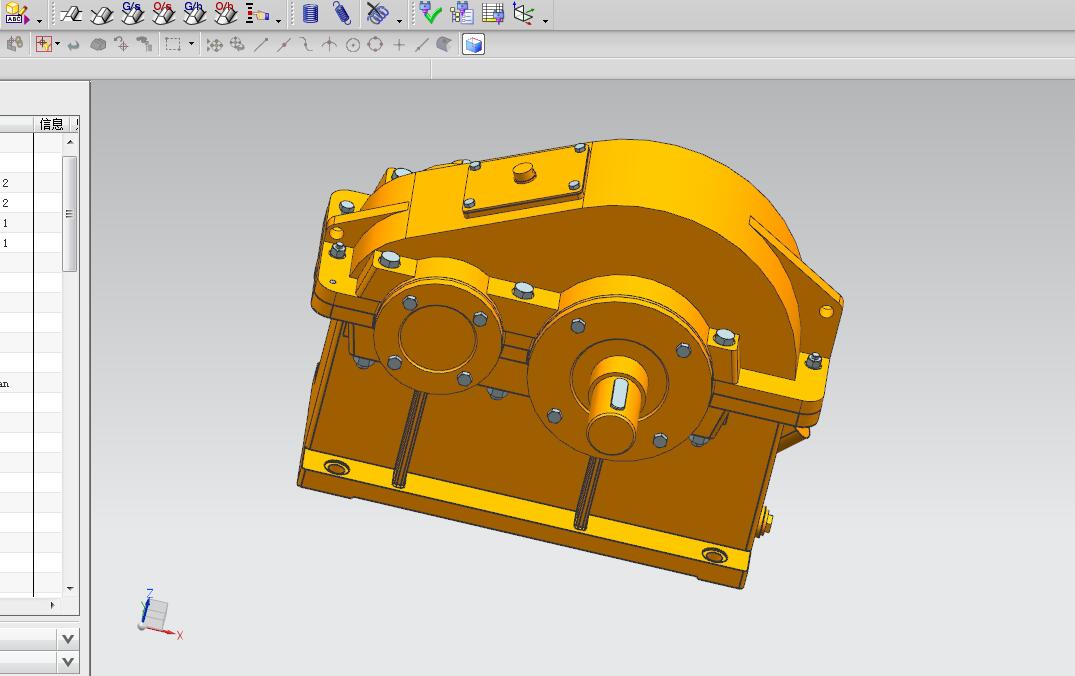This screenshot has height=676, width=1075.
Task: Click the green checkmark verify icon
Action: pyautogui.click(x=431, y=13)
